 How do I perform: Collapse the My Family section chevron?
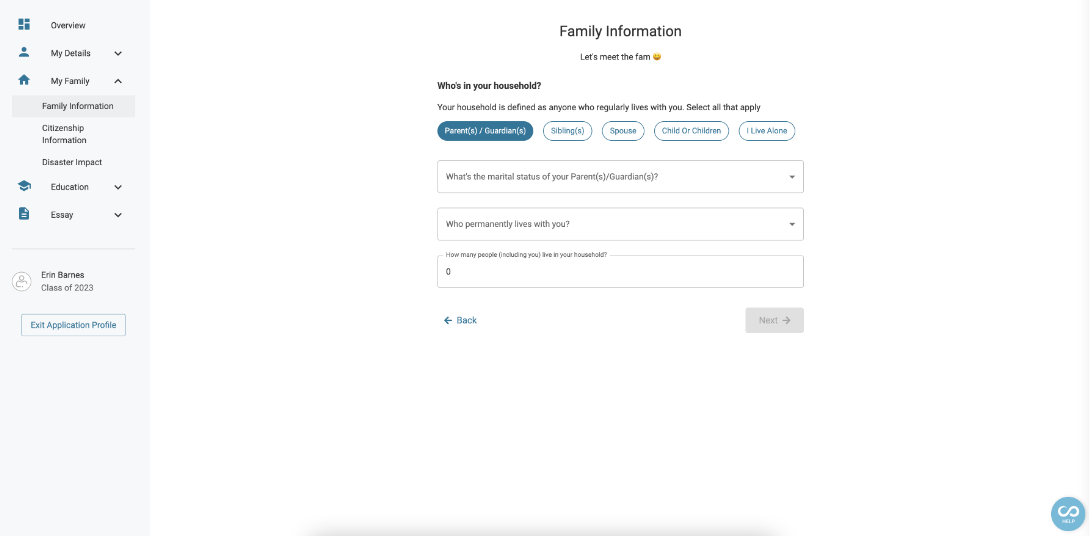(118, 81)
